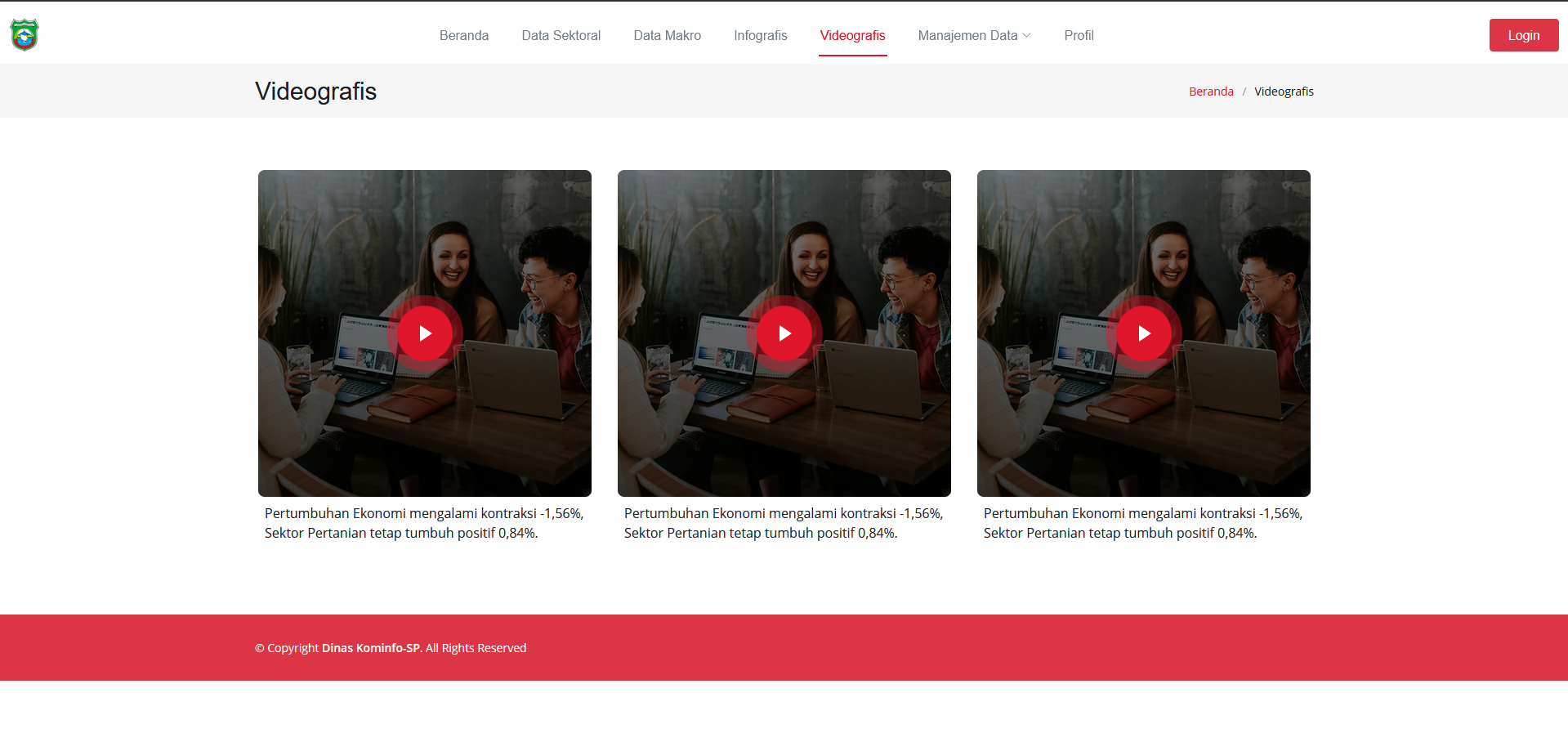
Task: Click the Dinas Kominfo-SP footer text
Action: point(372,648)
